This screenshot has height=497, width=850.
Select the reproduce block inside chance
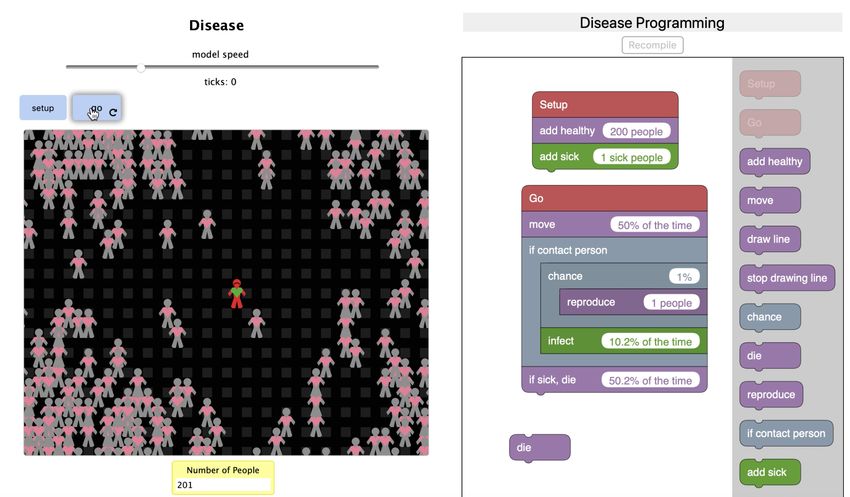[x=634, y=302]
